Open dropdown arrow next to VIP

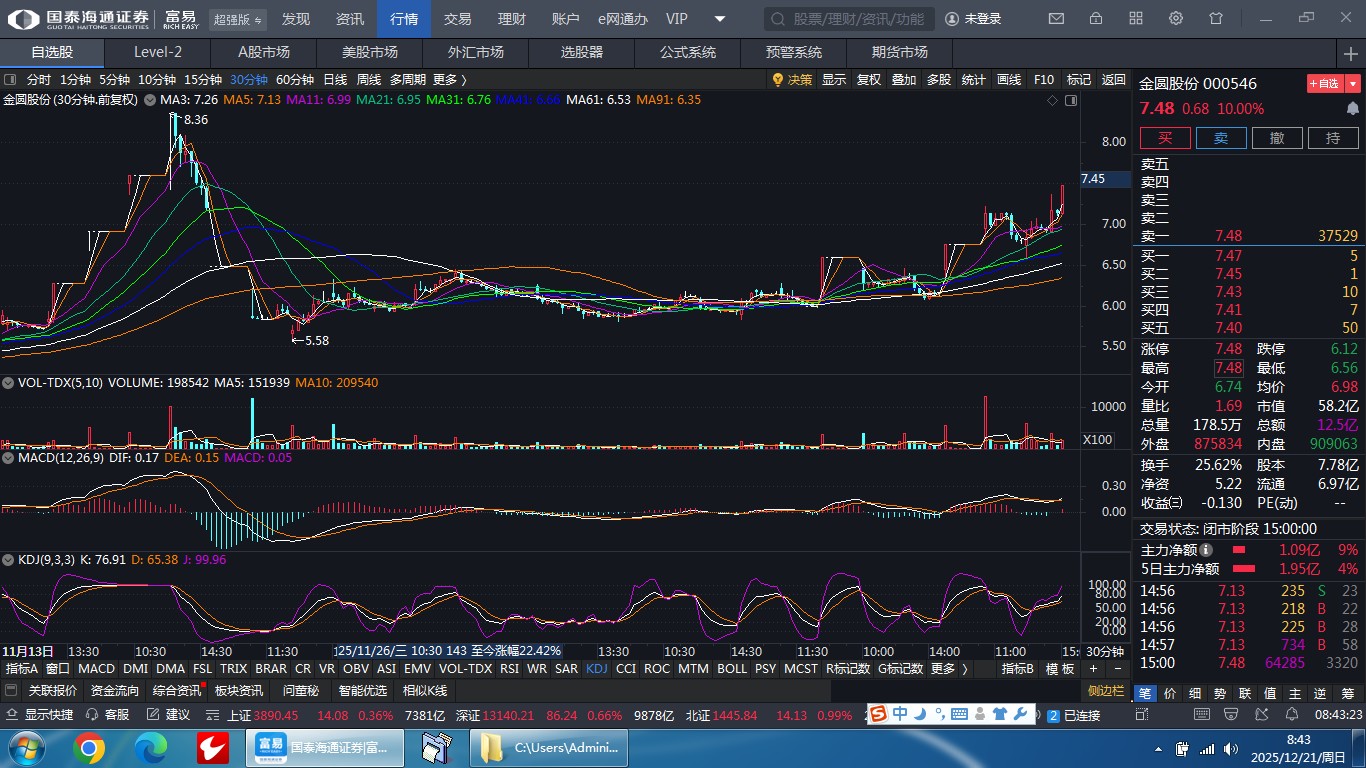(x=719, y=19)
